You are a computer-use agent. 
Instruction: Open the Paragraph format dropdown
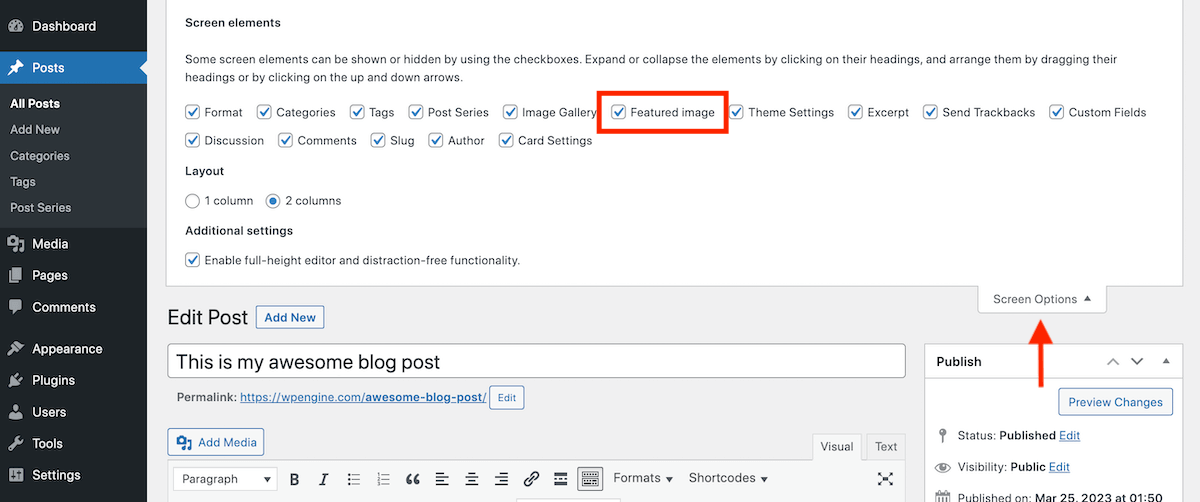(x=225, y=479)
